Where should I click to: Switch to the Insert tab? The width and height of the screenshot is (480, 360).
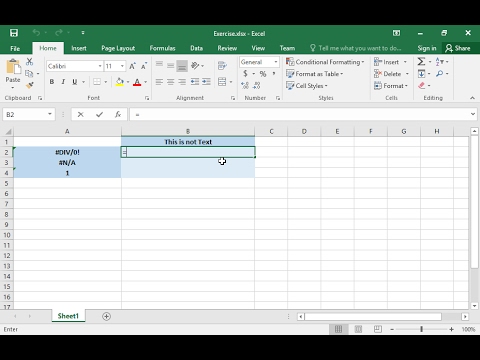tap(79, 48)
